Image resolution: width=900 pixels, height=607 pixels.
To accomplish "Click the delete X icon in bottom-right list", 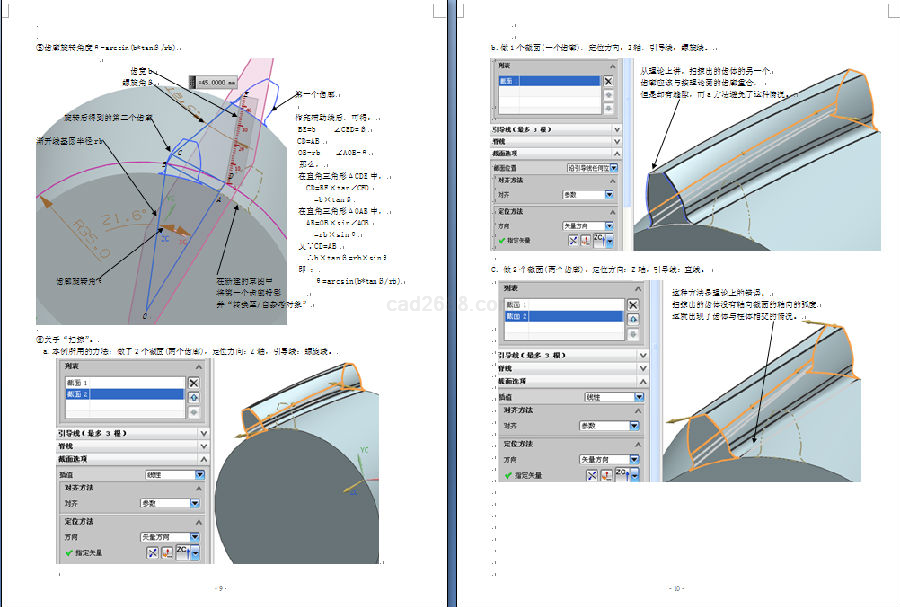I will [x=634, y=305].
